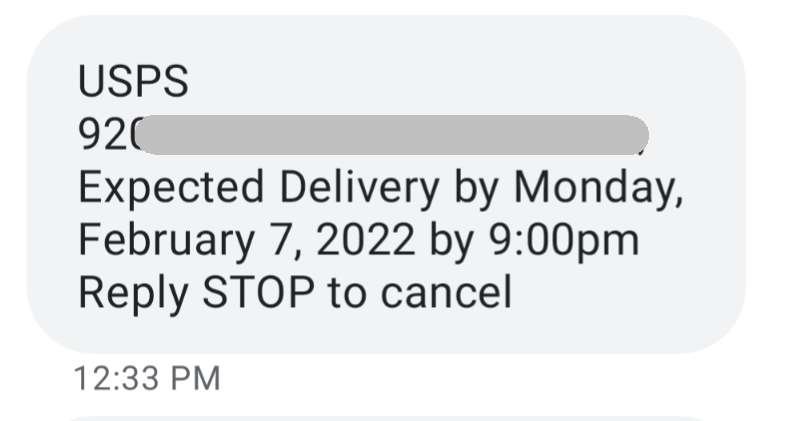Screen dimensions: 797x421
Task: Select the year 2022 in the message
Action: coord(365,240)
